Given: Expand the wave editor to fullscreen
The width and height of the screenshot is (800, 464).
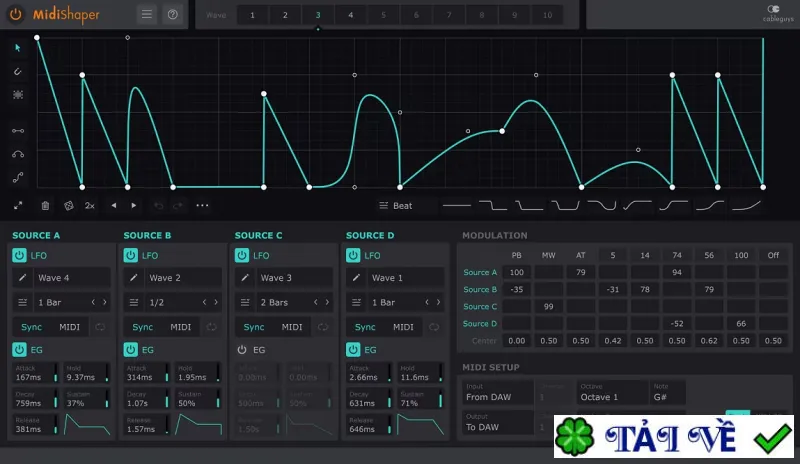Looking at the screenshot, I should (x=18, y=206).
